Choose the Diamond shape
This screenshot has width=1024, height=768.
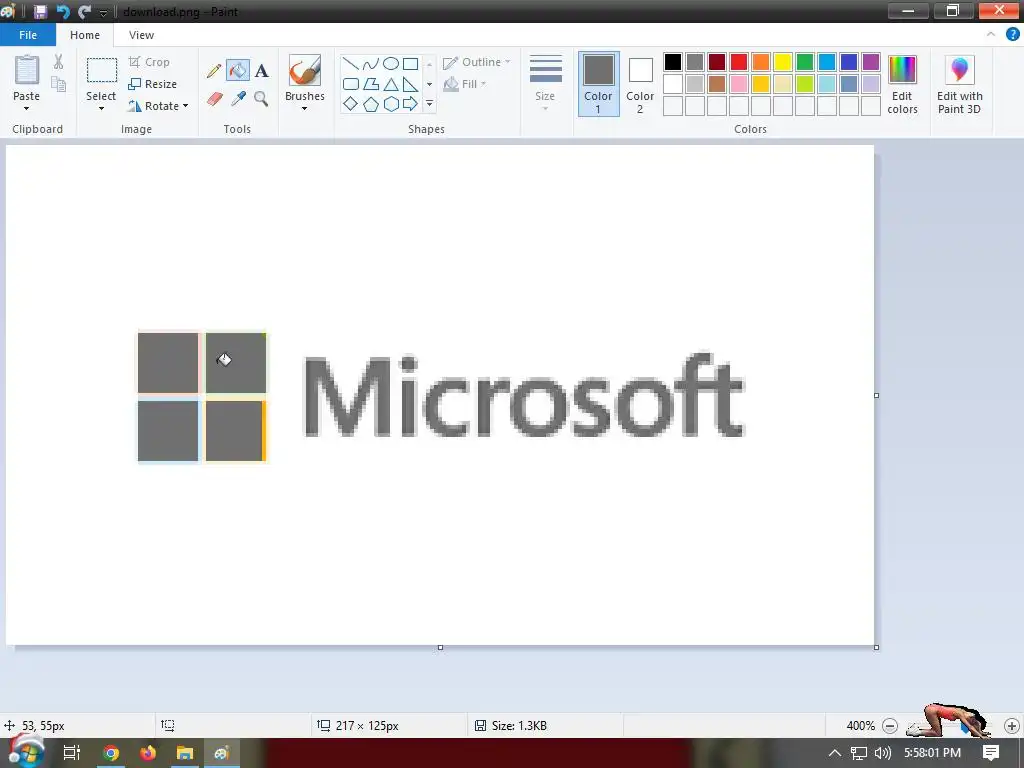coord(351,104)
